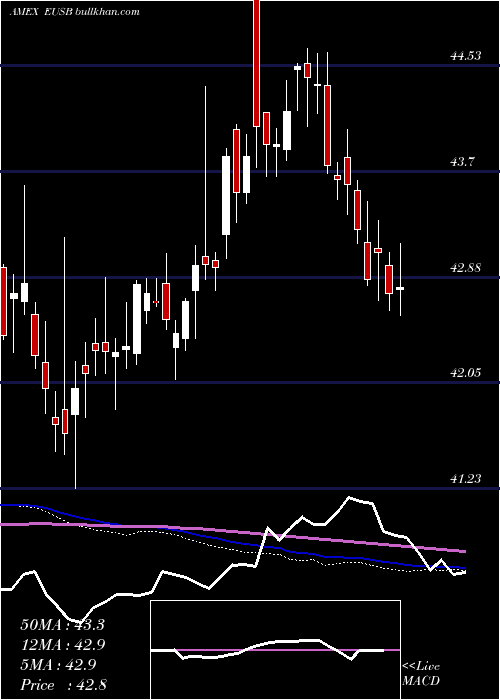Click the <<Live MACD label
The width and height of the screenshot is (500, 700).
(421, 673)
